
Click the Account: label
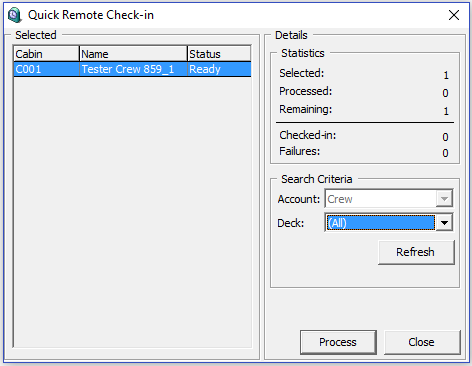tap(299, 199)
